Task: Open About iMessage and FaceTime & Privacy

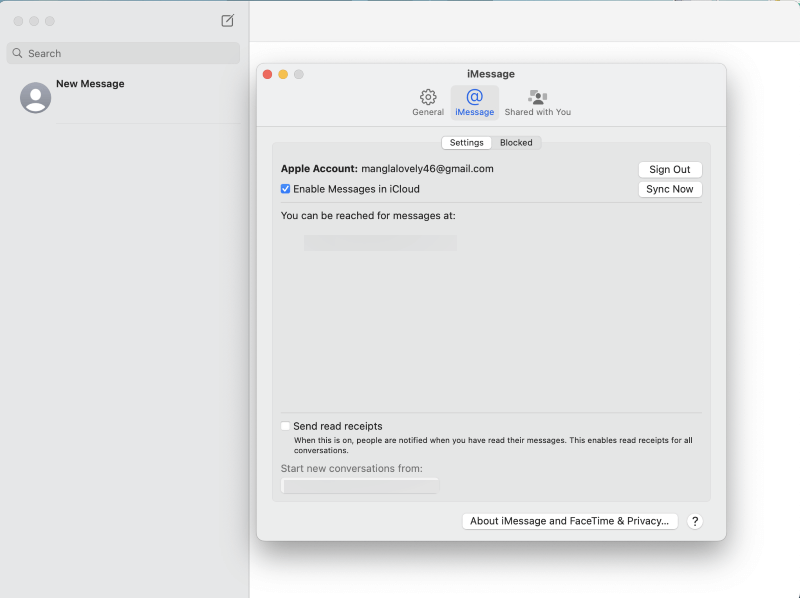Action: click(569, 521)
